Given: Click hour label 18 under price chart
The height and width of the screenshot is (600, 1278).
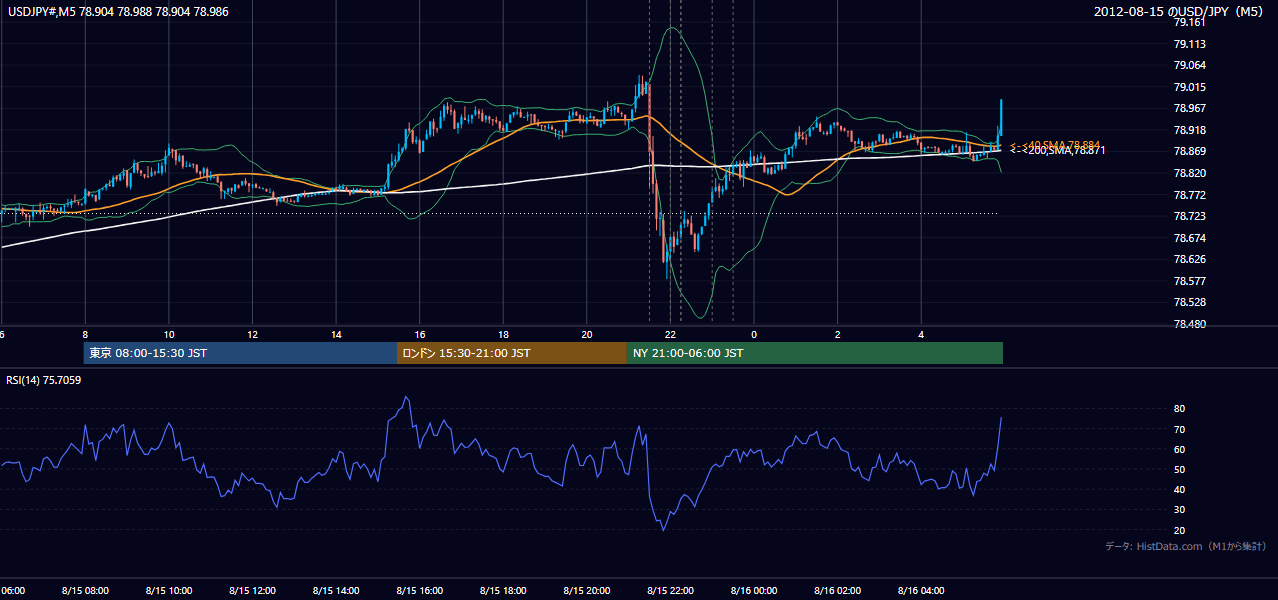Looking at the screenshot, I should [504, 335].
